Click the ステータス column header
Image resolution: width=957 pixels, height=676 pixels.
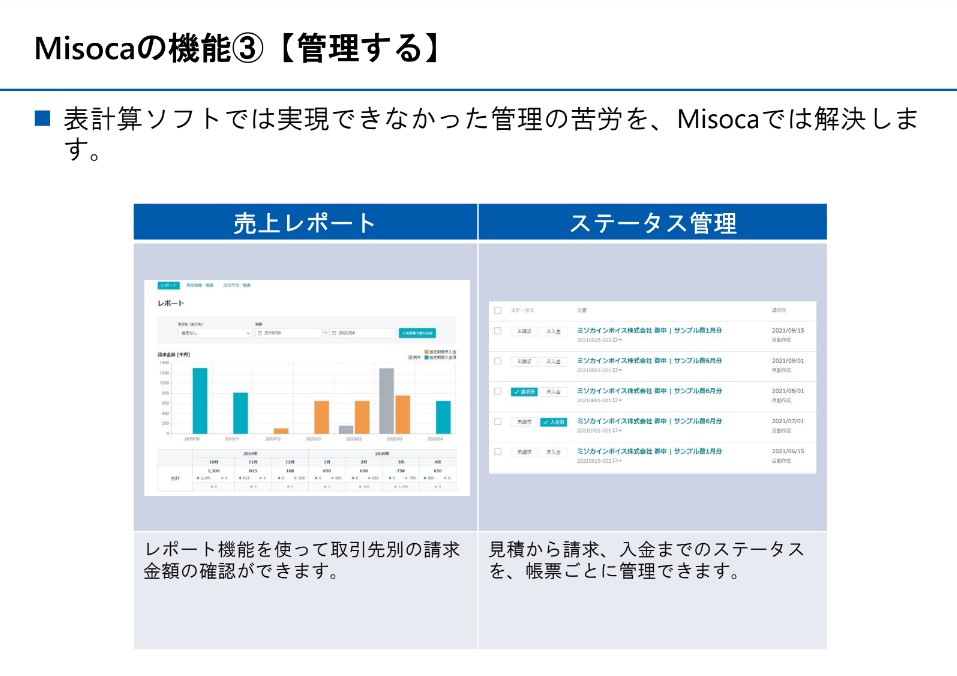522,311
